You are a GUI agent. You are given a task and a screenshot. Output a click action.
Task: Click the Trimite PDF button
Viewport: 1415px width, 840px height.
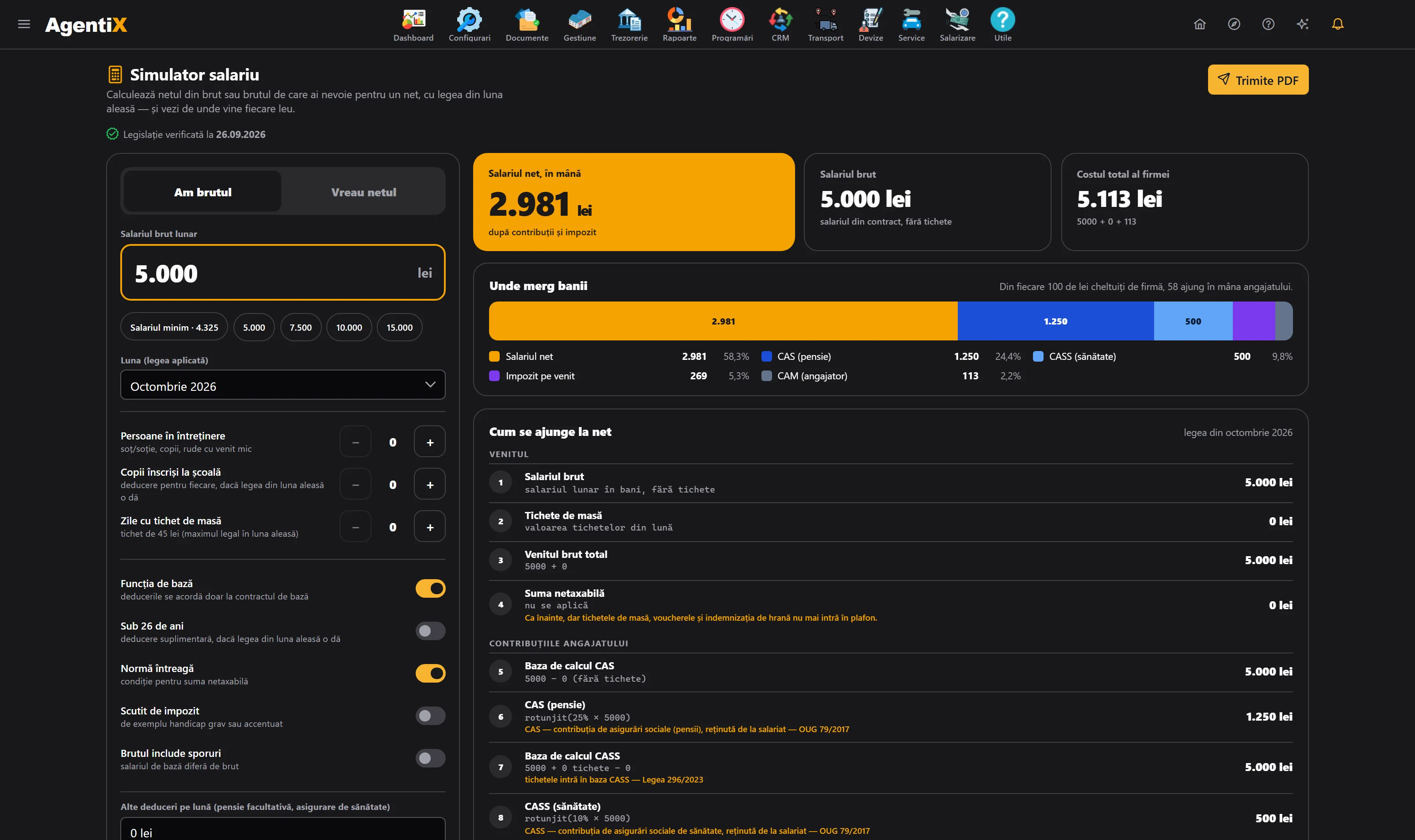tap(1258, 80)
